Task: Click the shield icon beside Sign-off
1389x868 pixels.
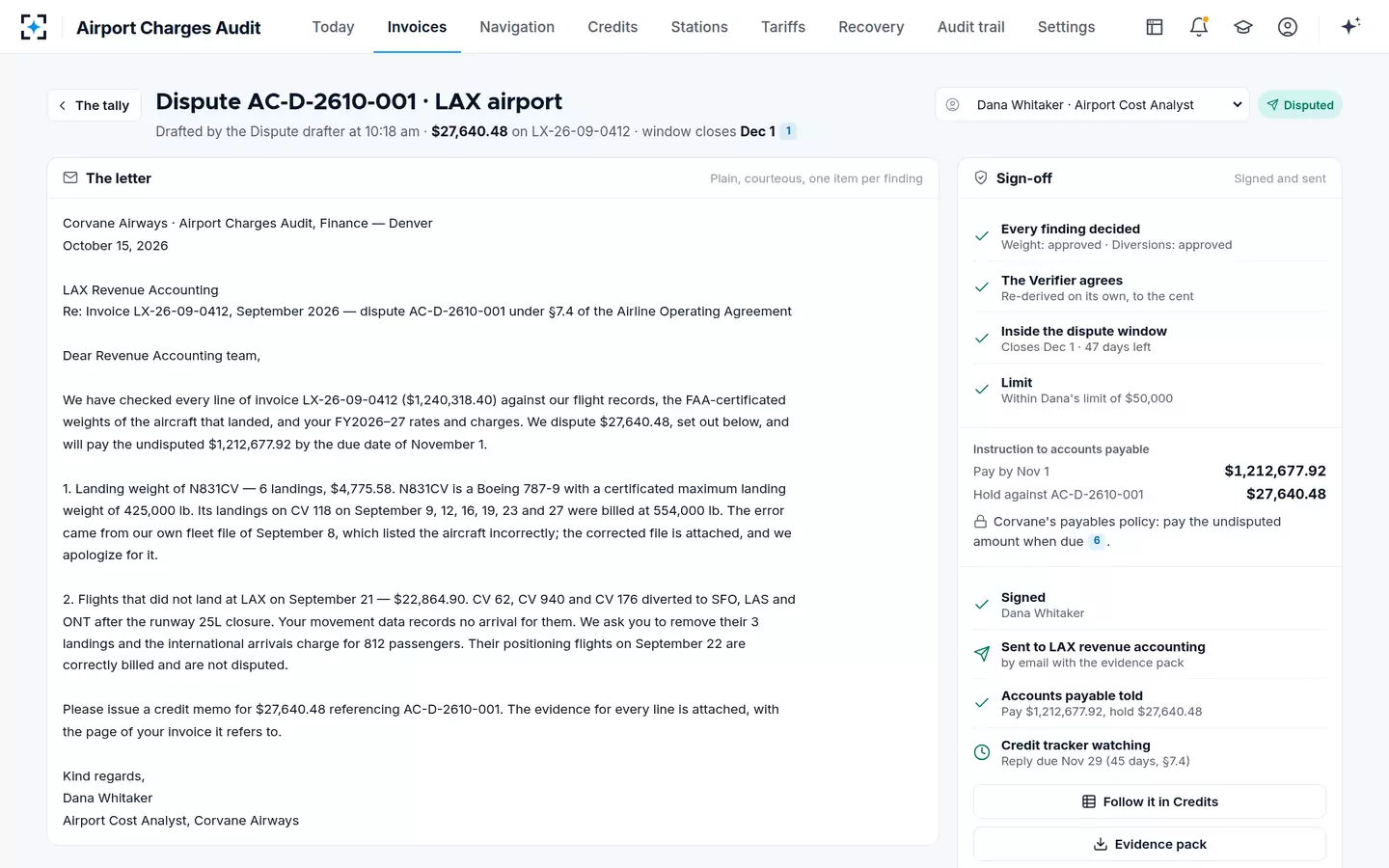Action: point(981,177)
